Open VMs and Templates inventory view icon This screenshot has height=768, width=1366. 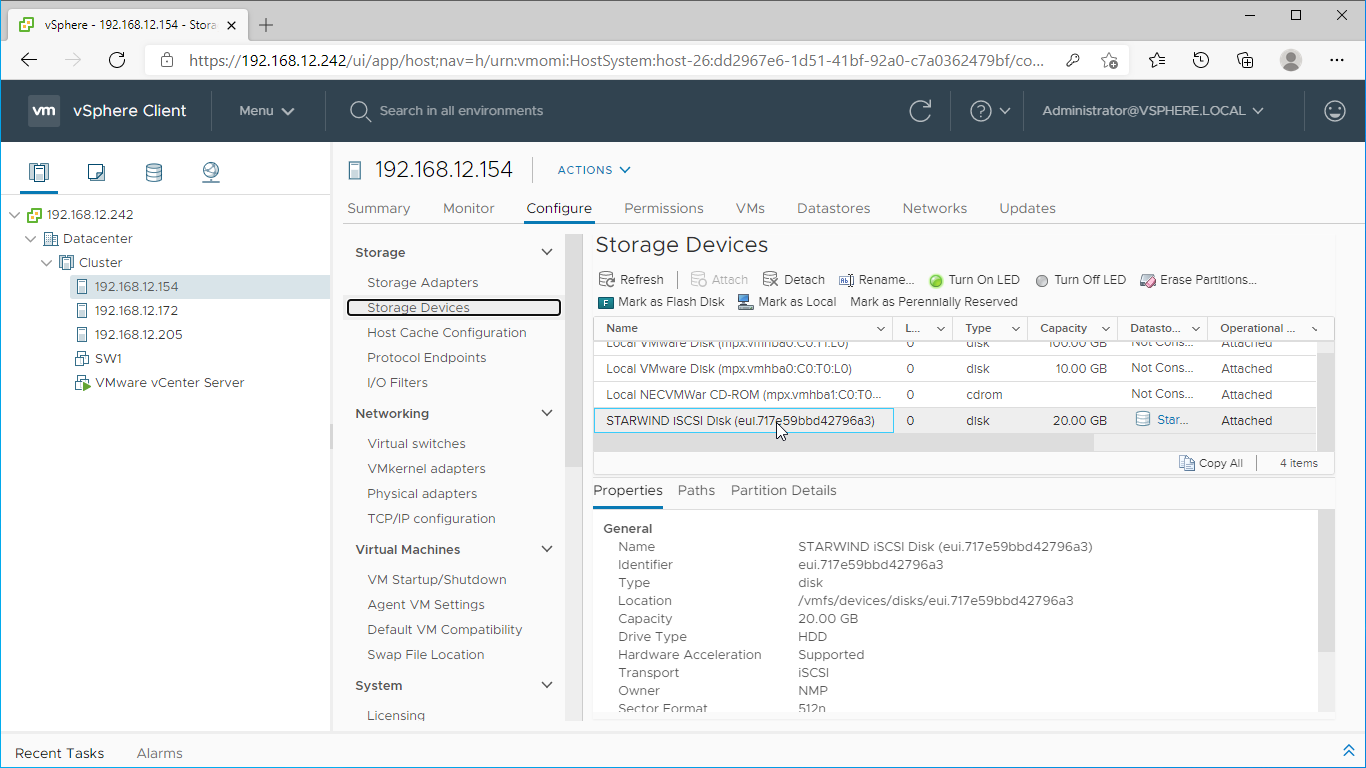[x=96, y=172]
